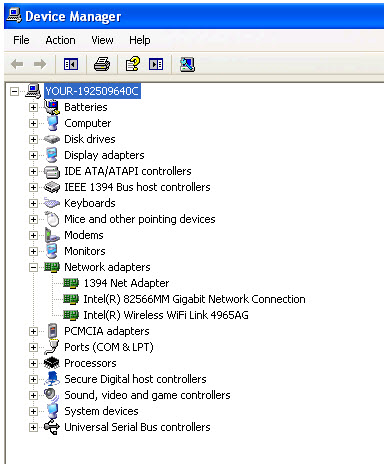The image size is (384, 464).
Task: Select the Computer category label
Action: click(x=88, y=123)
